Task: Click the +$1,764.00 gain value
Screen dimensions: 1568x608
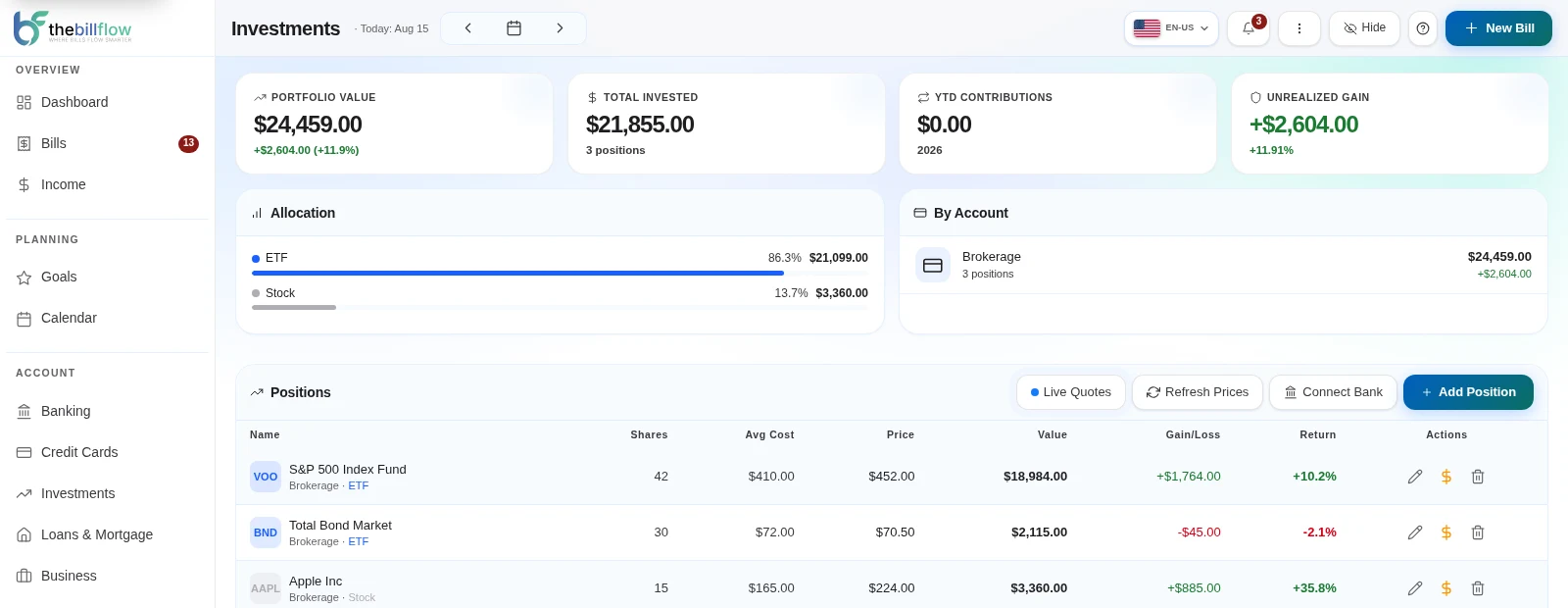Action: (1189, 477)
